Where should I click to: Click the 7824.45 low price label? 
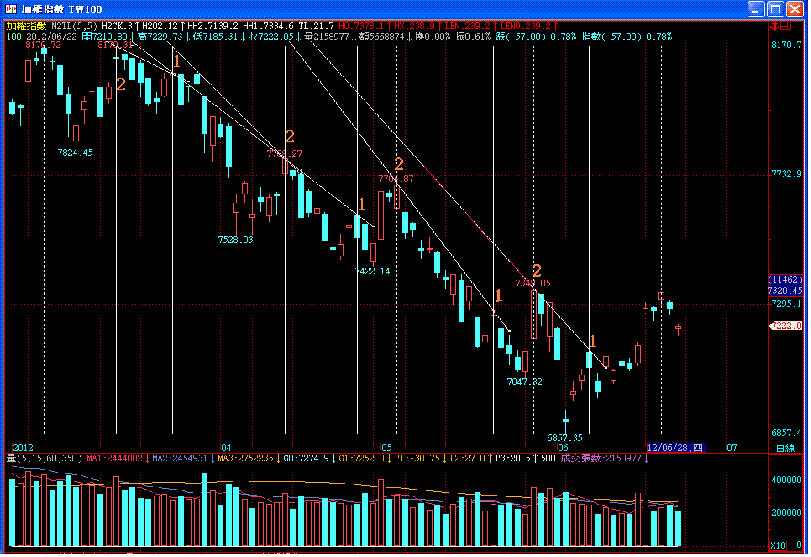75,152
